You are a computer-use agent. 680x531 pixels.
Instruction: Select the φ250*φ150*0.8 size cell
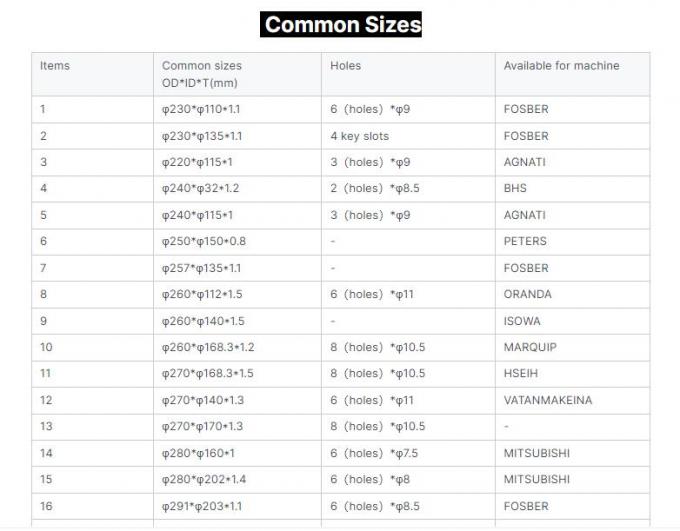203,241
